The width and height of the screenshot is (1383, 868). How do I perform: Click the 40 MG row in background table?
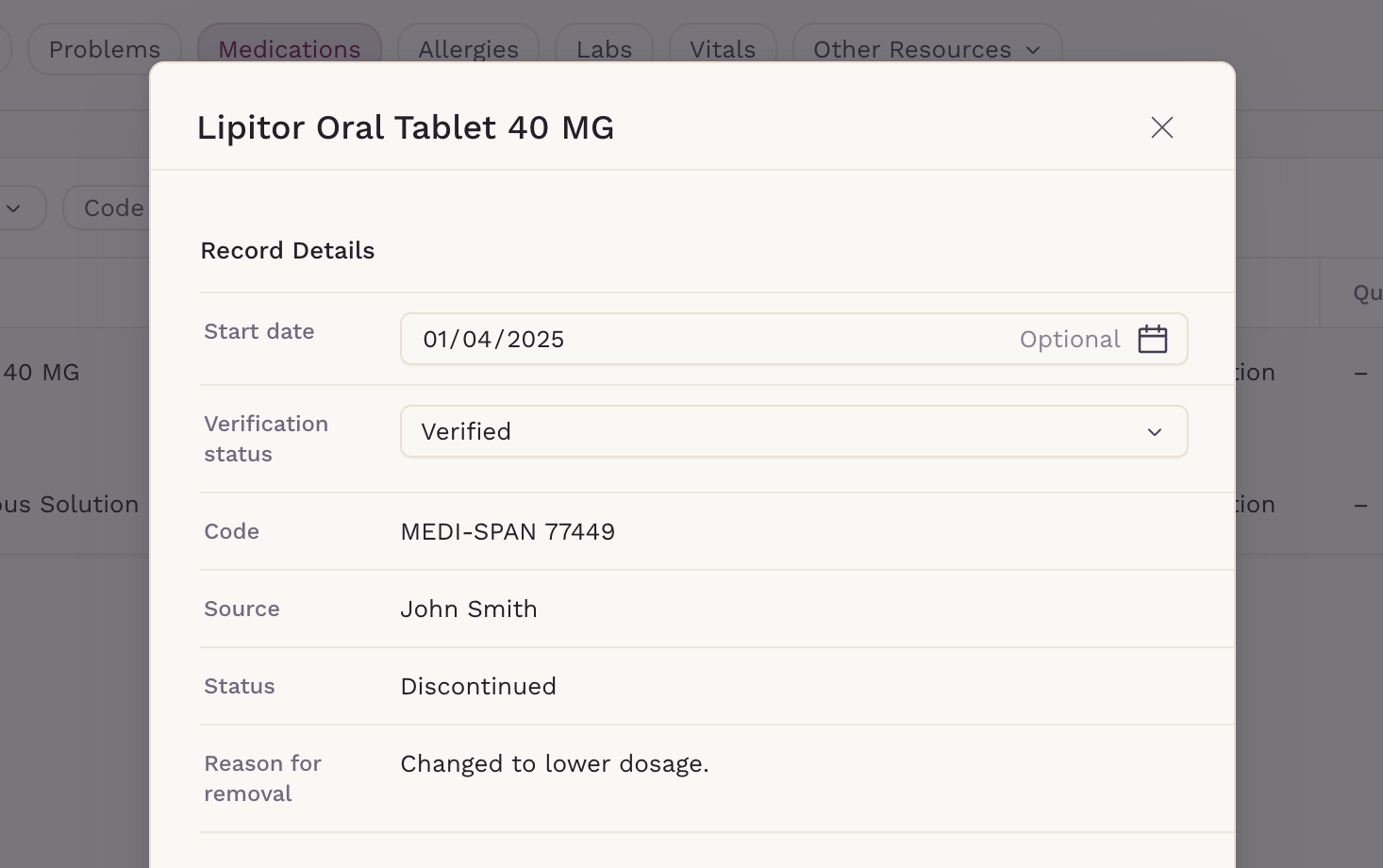click(41, 372)
